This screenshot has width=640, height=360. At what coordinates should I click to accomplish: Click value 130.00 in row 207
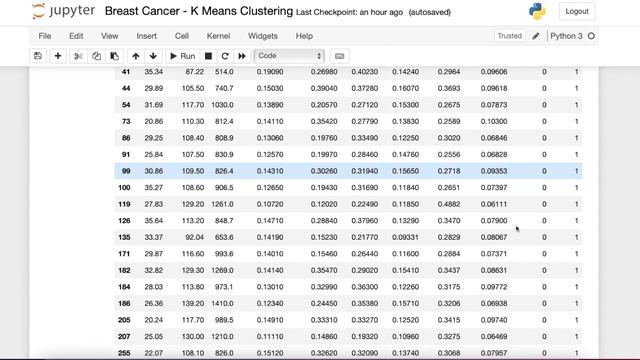point(193,337)
